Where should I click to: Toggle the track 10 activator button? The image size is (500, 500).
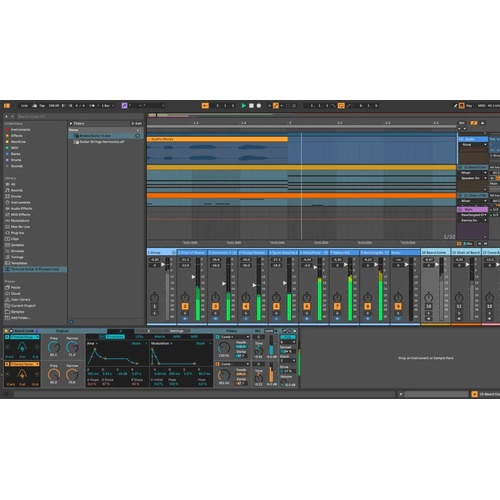click(428, 306)
